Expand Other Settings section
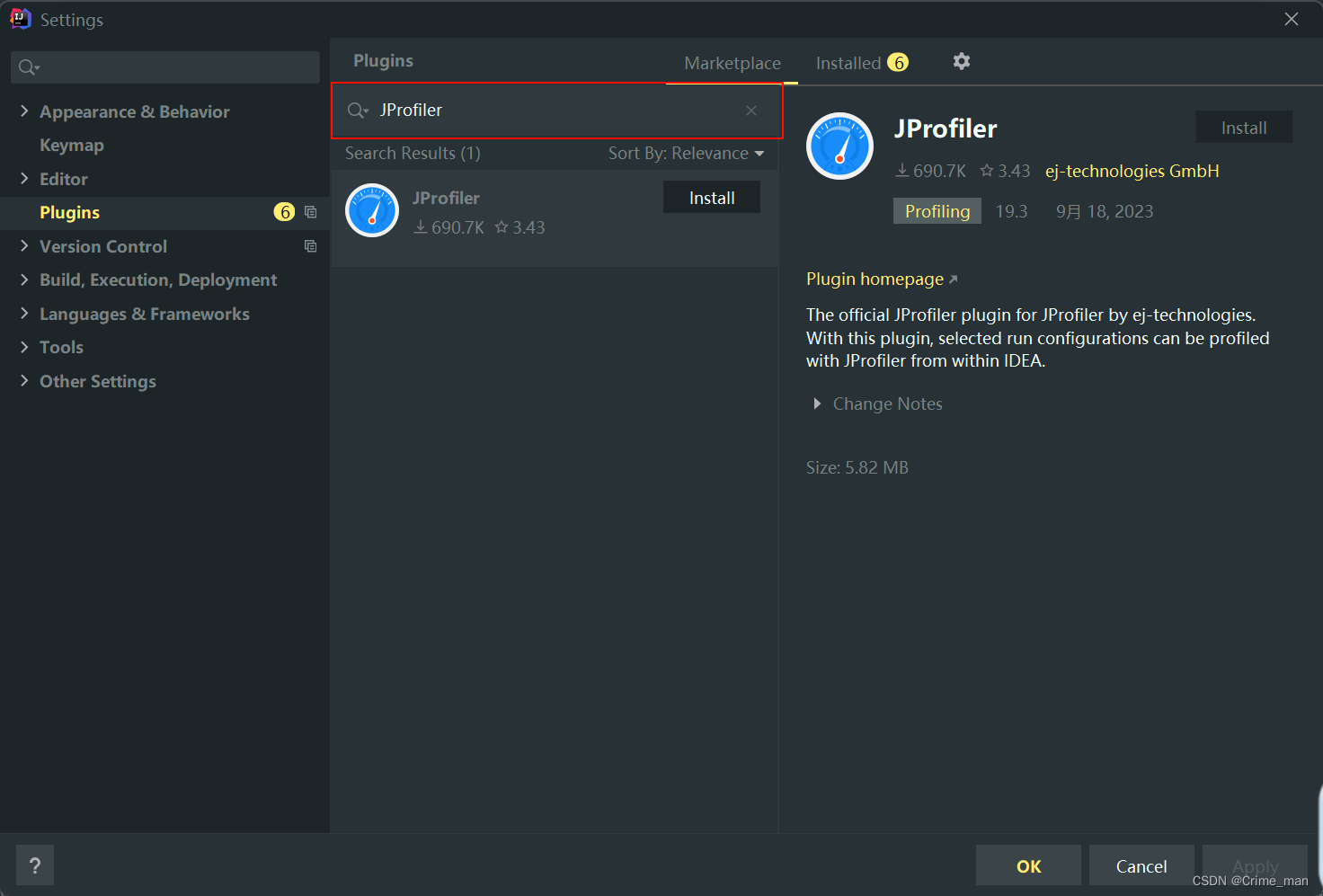Viewport: 1323px width, 896px height. point(24,380)
